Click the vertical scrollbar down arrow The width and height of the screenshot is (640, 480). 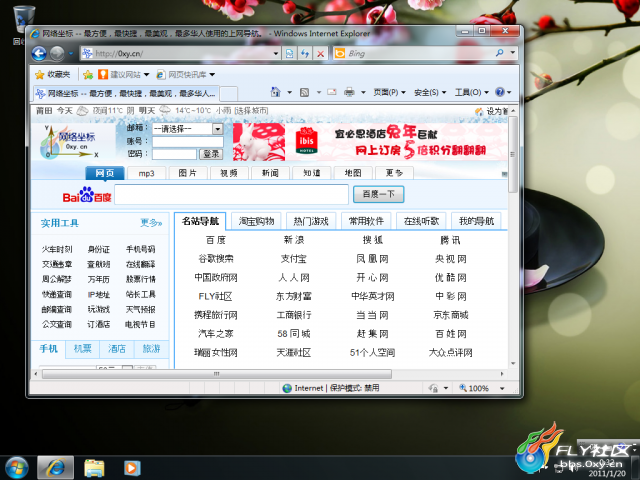point(513,363)
